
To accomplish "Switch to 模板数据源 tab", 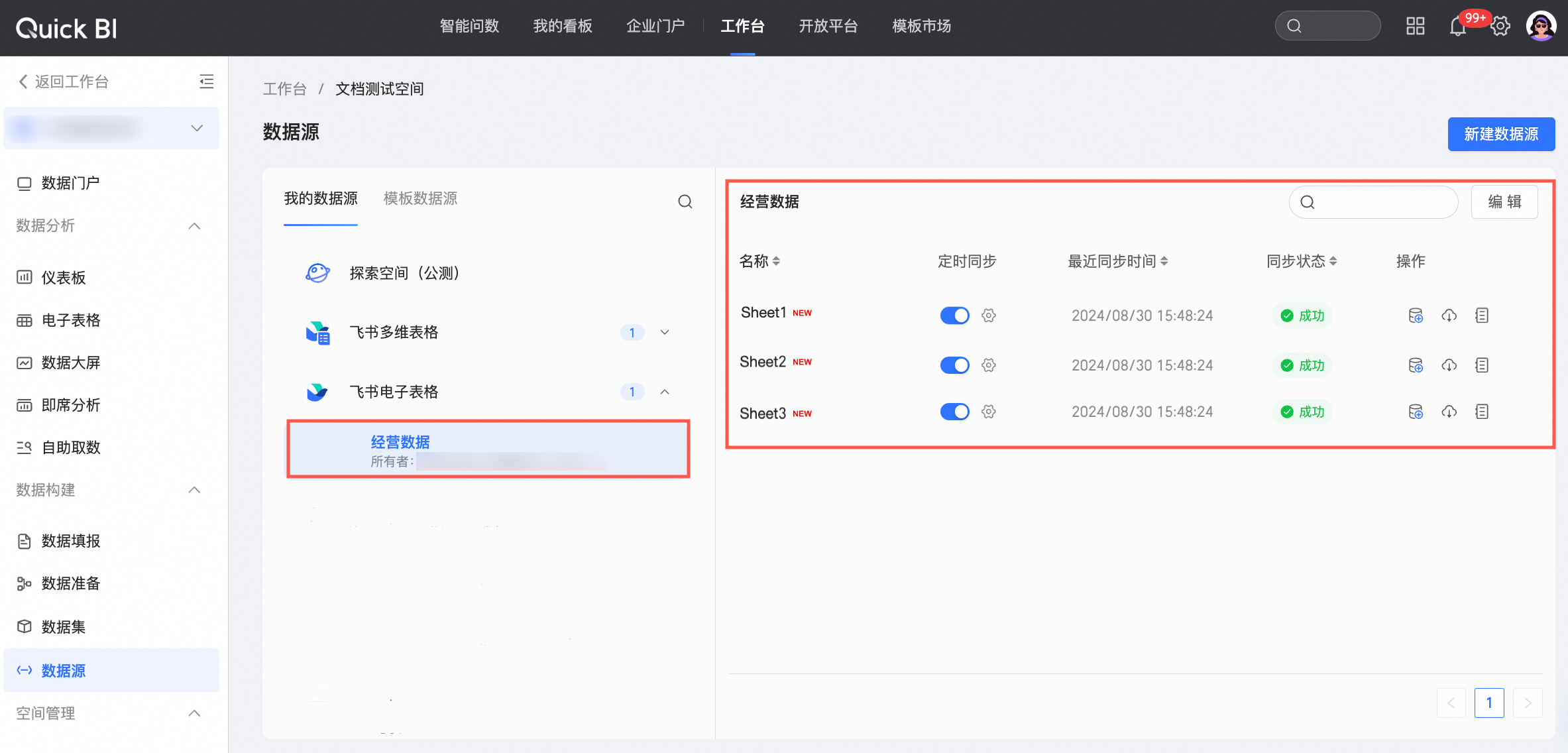I will (x=420, y=199).
